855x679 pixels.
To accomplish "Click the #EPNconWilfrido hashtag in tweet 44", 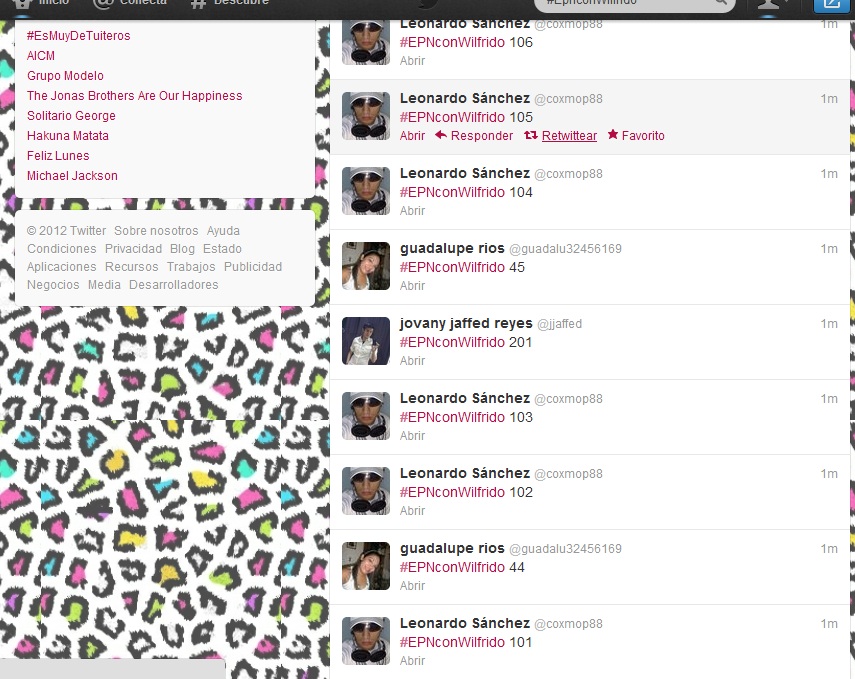I will (x=452, y=567).
